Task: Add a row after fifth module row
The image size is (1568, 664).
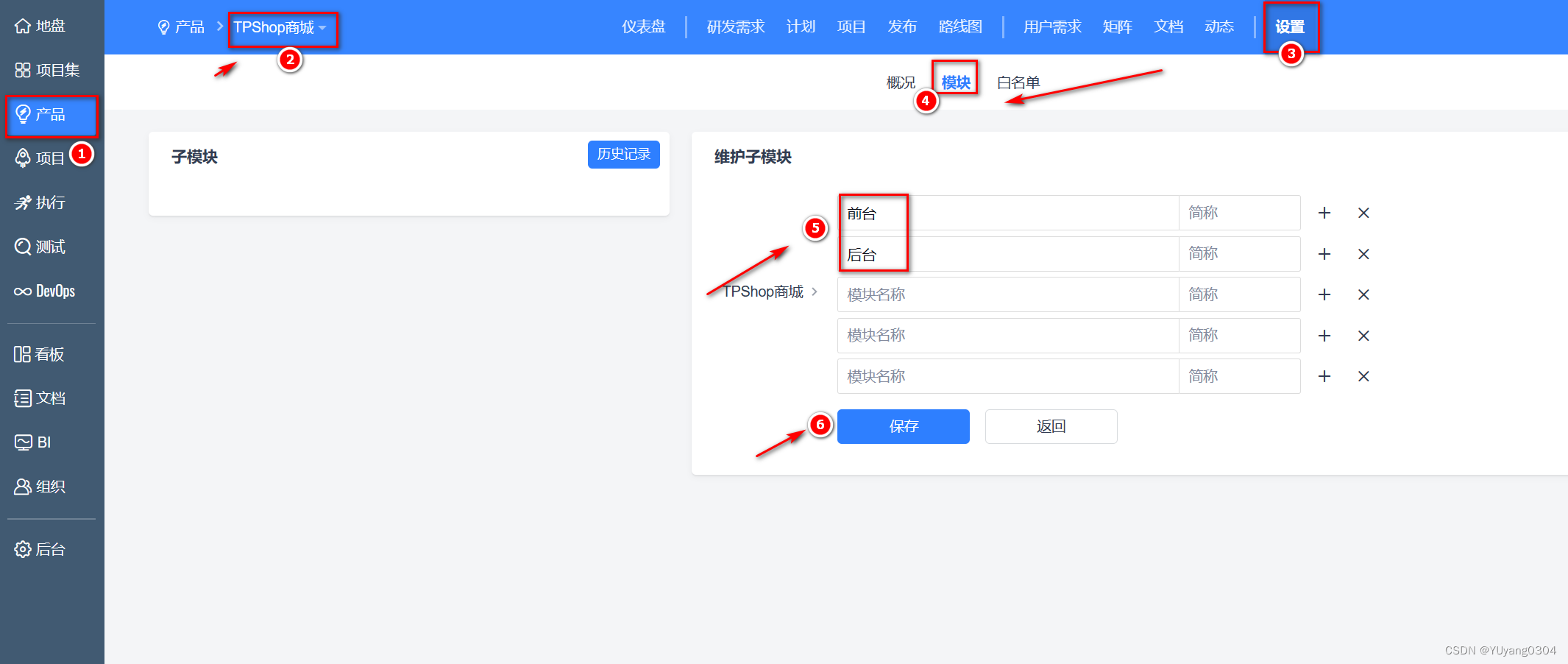Action: point(1324,376)
